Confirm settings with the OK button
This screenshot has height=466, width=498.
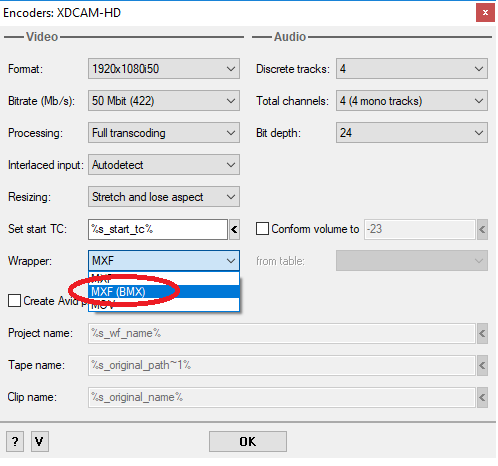click(x=248, y=442)
